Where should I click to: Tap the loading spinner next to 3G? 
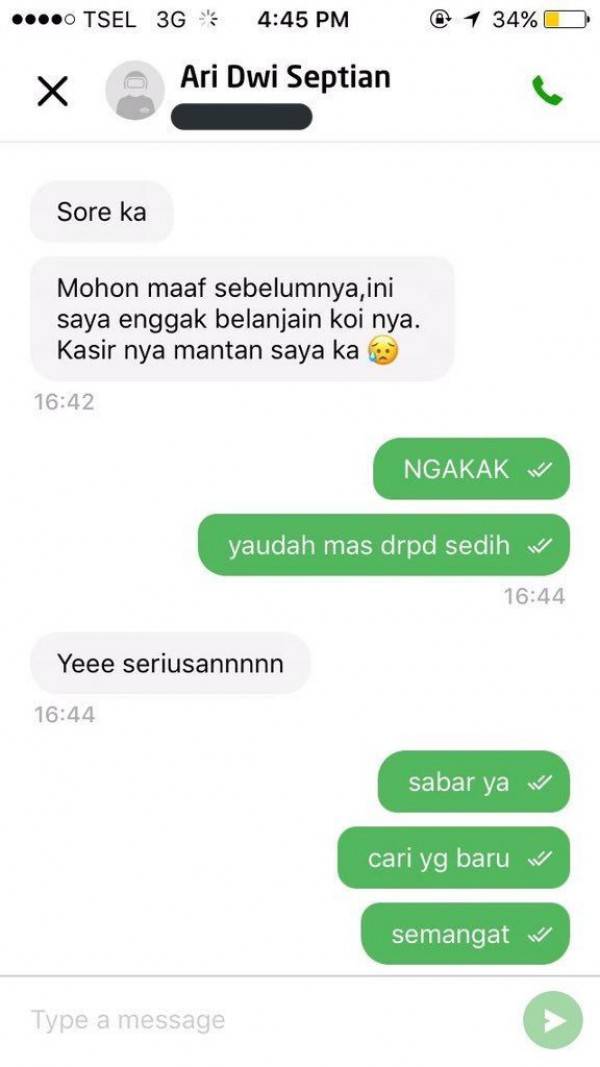(207, 20)
